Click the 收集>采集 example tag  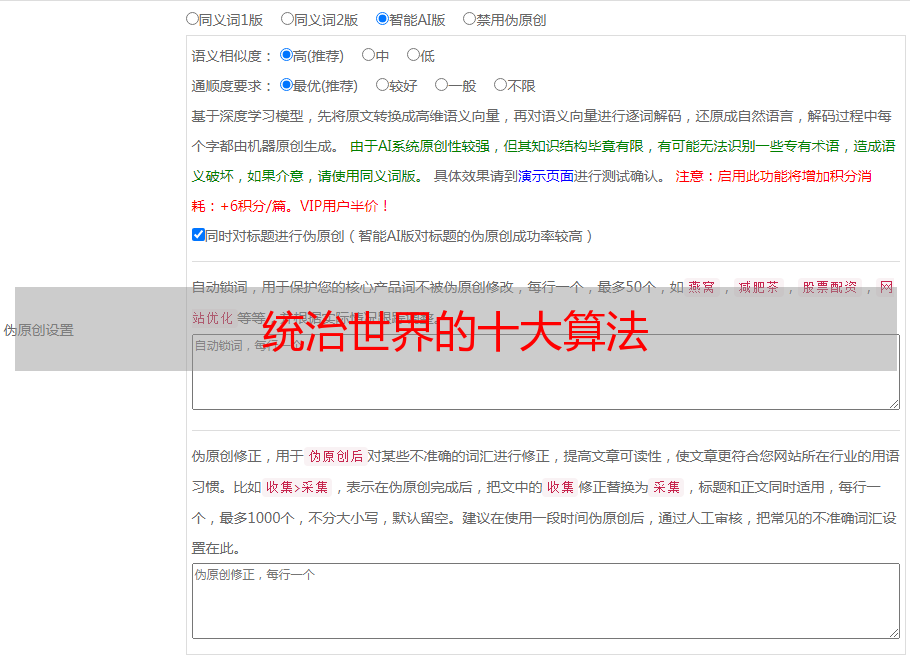[x=297, y=488]
